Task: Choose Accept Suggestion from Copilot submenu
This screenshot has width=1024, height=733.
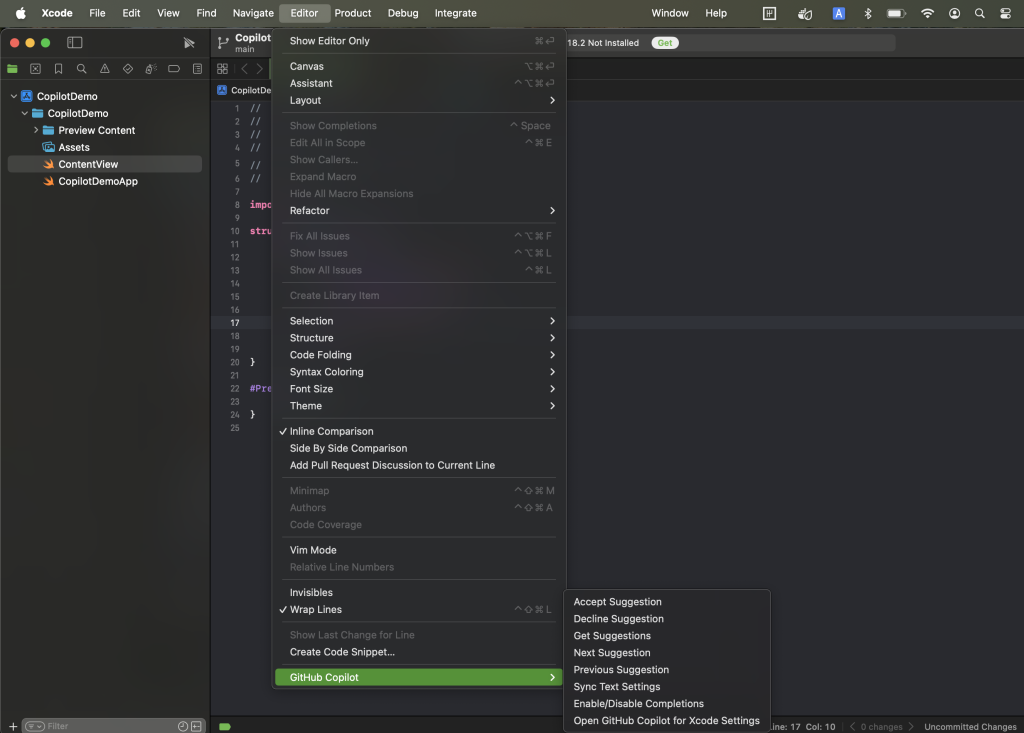Action: pos(617,602)
